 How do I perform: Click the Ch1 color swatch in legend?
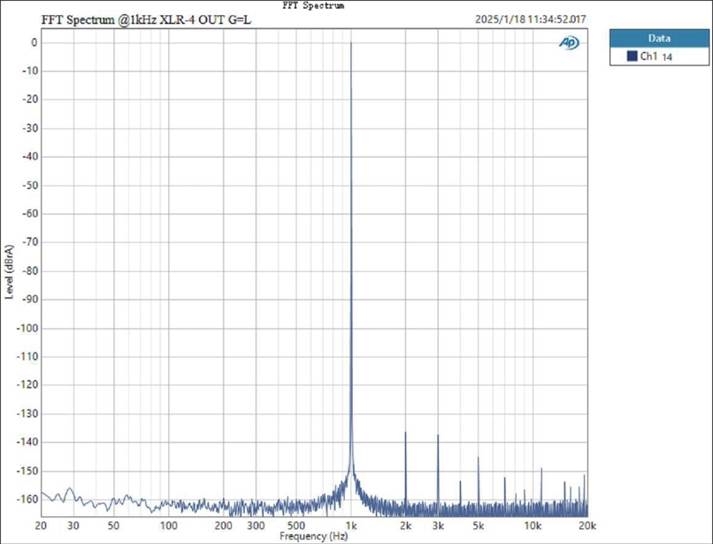coord(632,56)
